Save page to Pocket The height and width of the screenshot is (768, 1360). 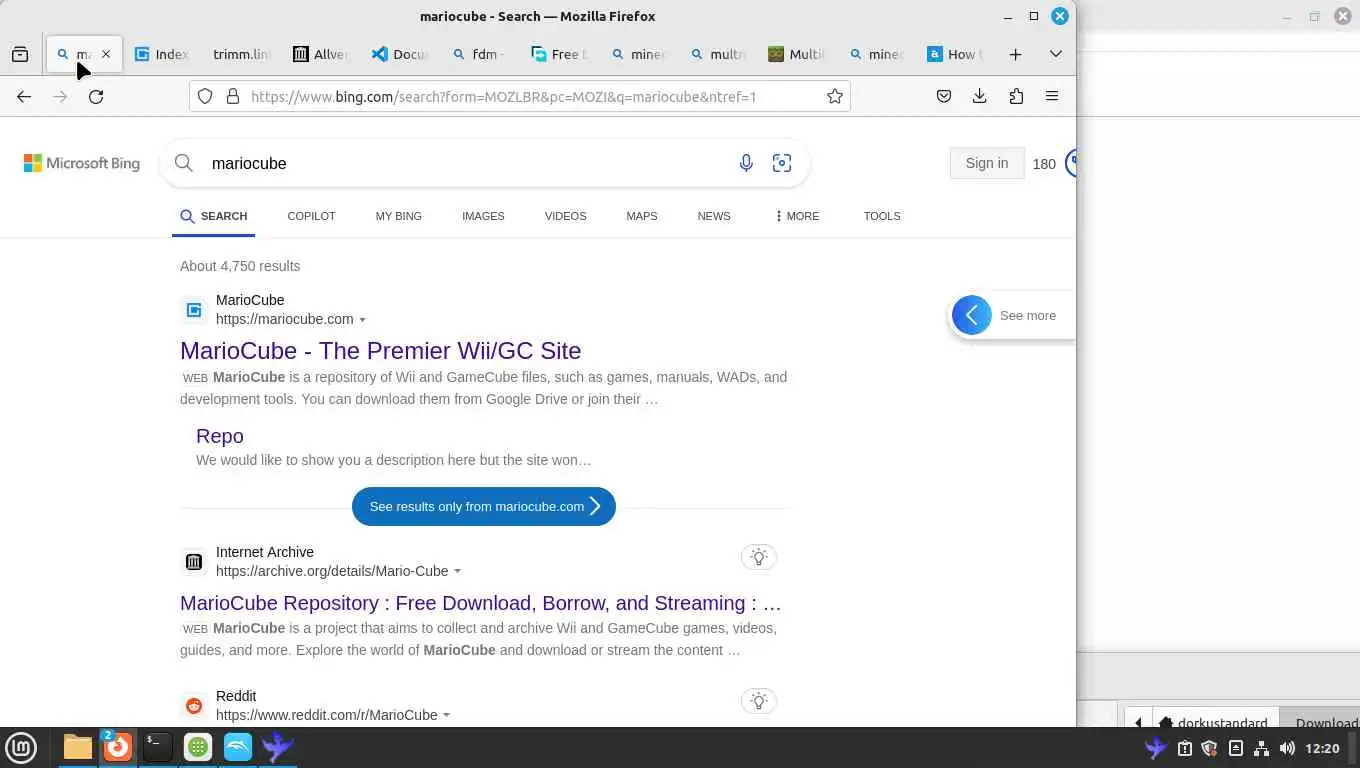943,96
